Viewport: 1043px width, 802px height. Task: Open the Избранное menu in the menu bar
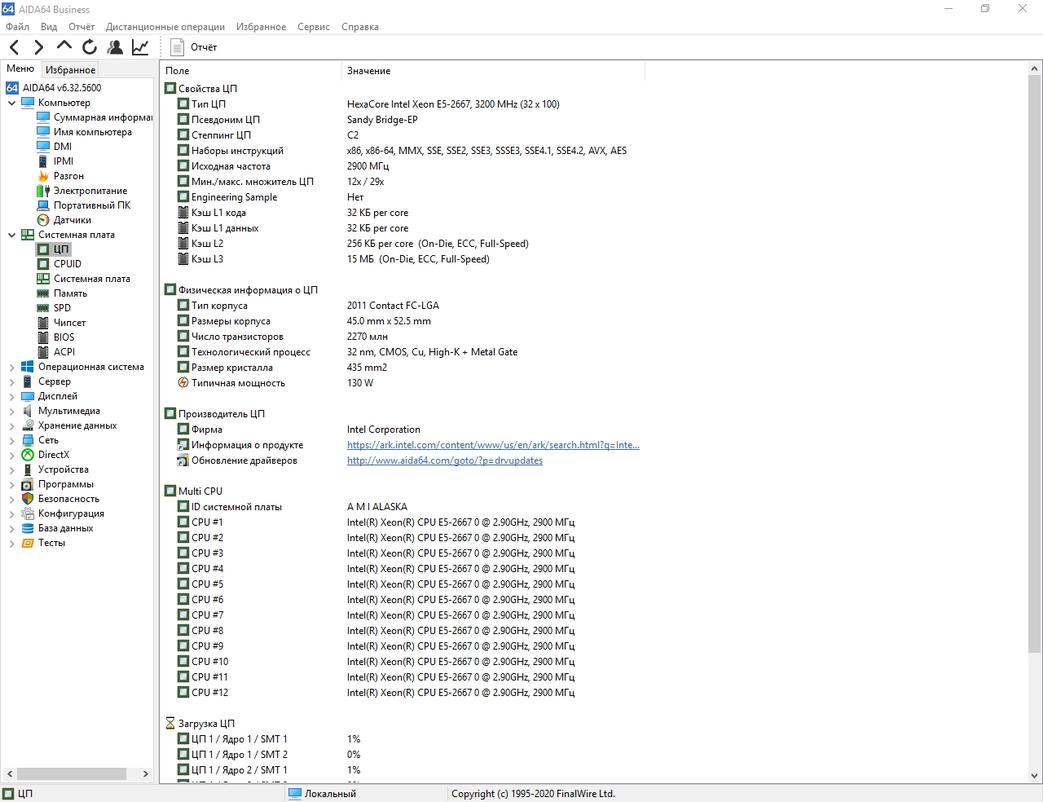[x=261, y=27]
